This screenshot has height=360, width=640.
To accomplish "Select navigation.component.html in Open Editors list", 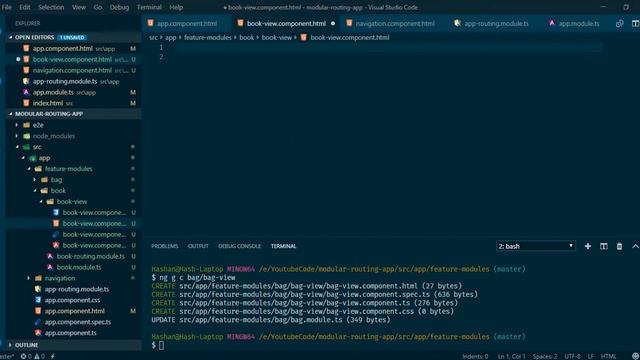I will point(73,71).
